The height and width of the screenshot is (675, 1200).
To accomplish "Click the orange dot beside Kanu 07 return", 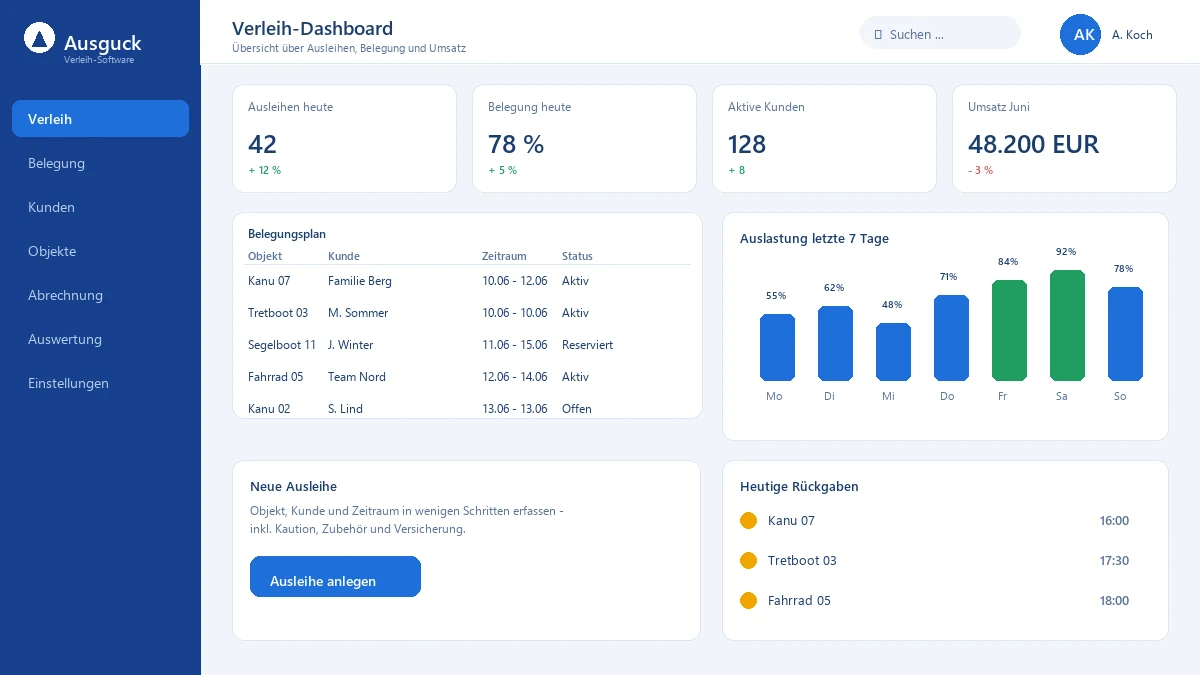I will [748, 520].
